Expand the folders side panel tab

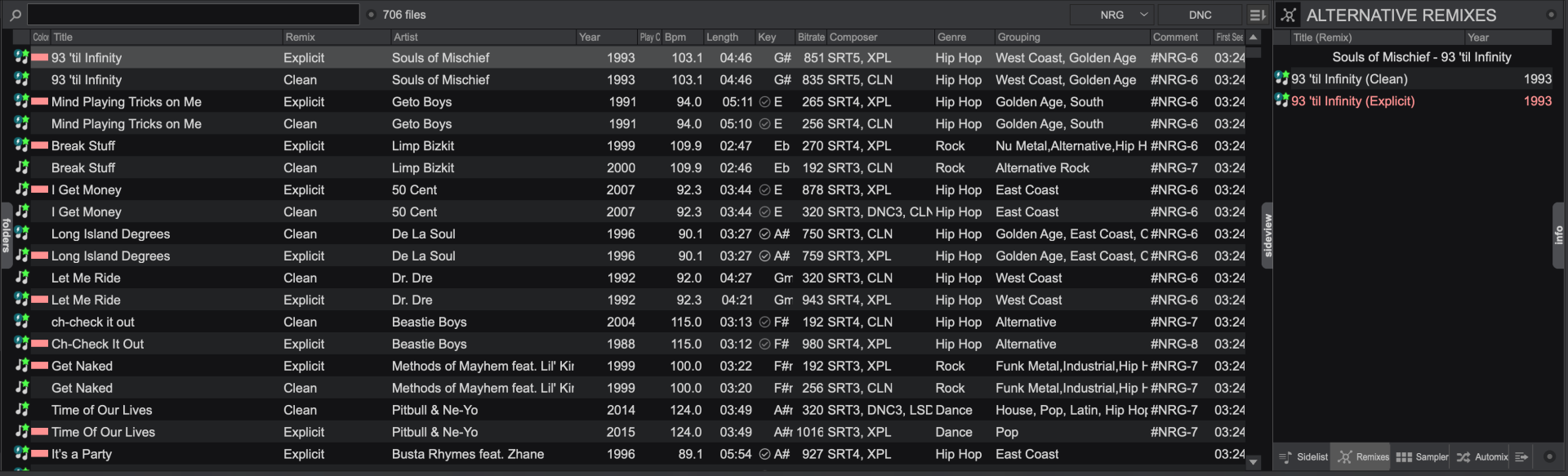tap(6, 235)
